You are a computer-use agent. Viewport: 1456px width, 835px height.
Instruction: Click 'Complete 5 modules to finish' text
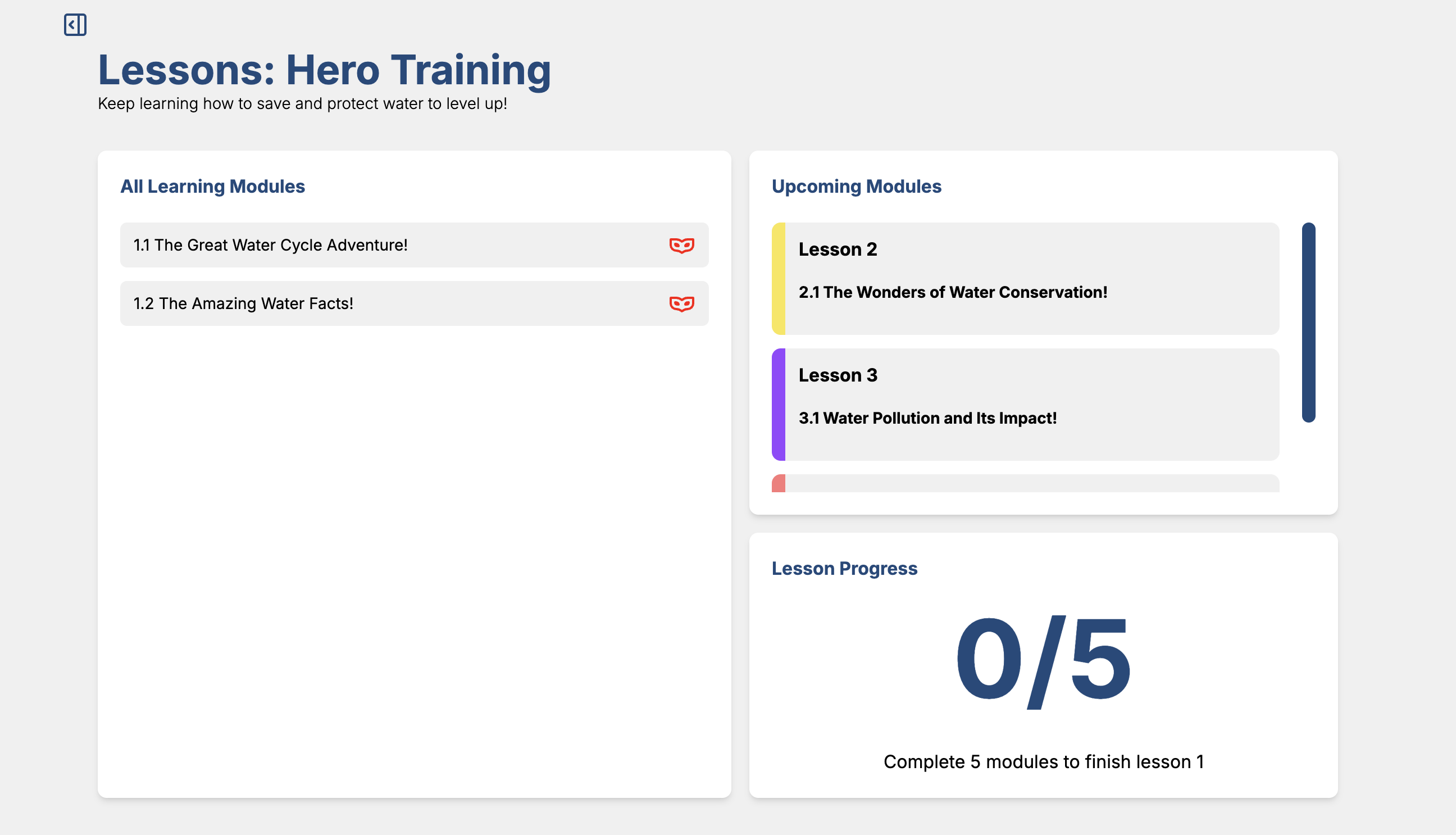(1043, 761)
